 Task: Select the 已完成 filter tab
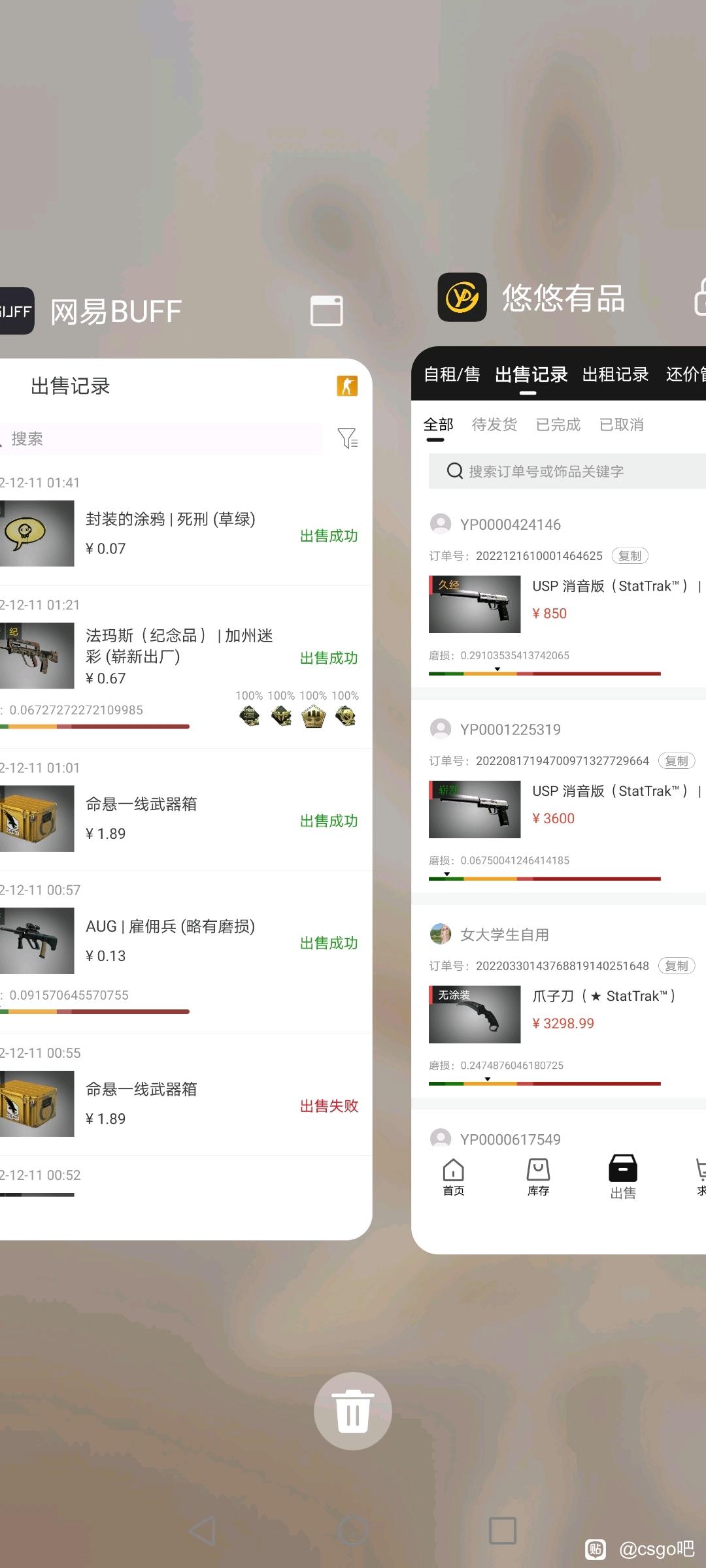(x=558, y=425)
